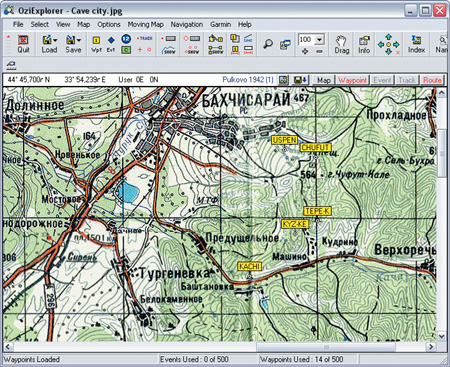450x367 pixels.
Task: Open the Moving Map menu
Action: pyautogui.click(x=145, y=24)
